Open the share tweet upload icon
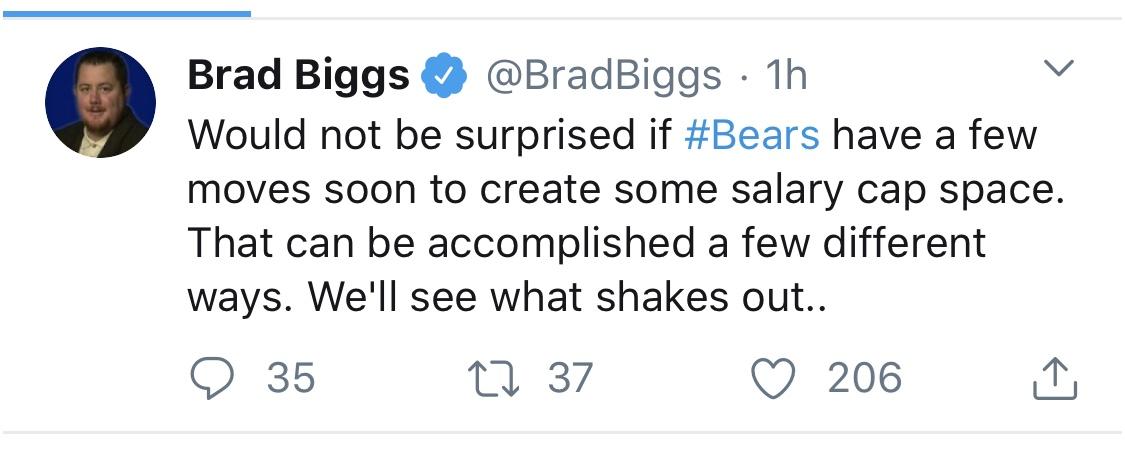This screenshot has height=451, width=1125. click(x=1055, y=379)
